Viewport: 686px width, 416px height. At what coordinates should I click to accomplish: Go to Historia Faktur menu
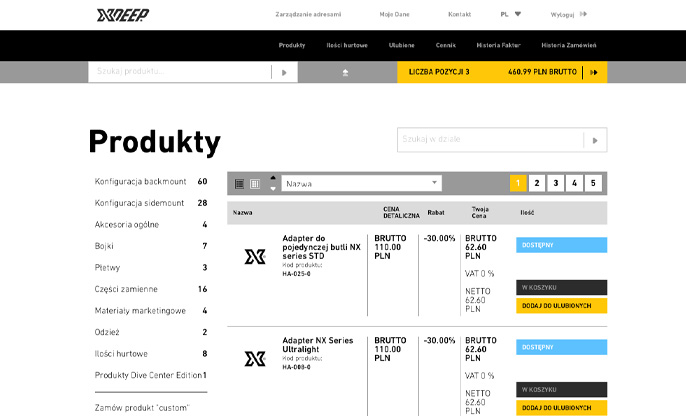497,45
